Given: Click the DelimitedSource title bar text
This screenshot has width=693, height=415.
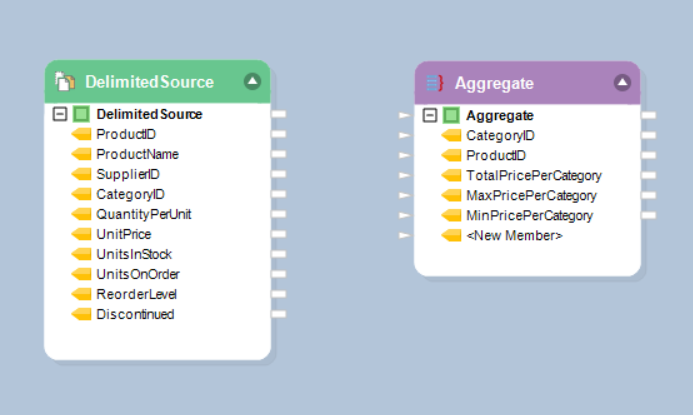Looking at the screenshot, I should tap(149, 82).
